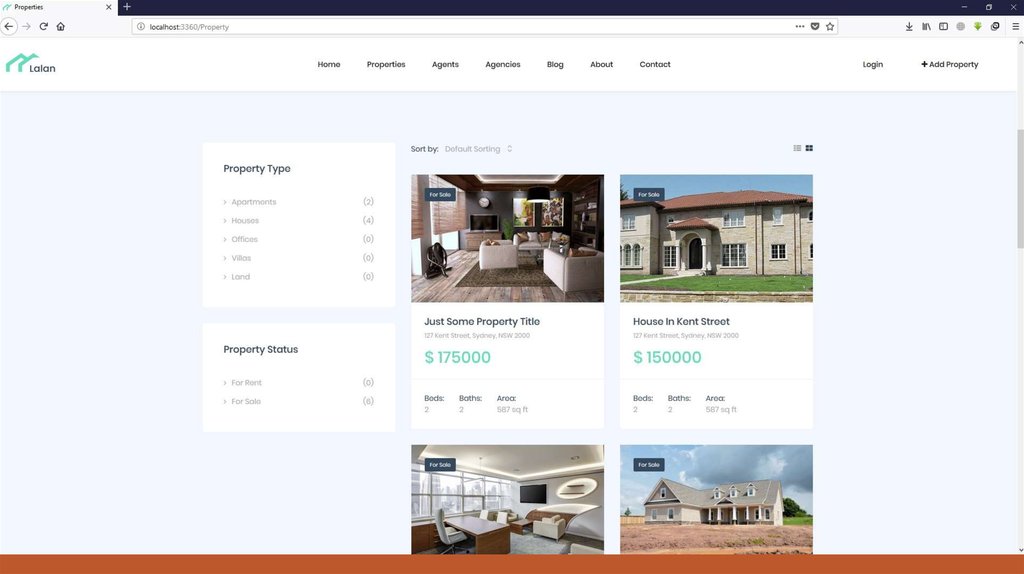Click For Sale badge on office photo
The width and height of the screenshot is (1024, 574).
pos(440,465)
